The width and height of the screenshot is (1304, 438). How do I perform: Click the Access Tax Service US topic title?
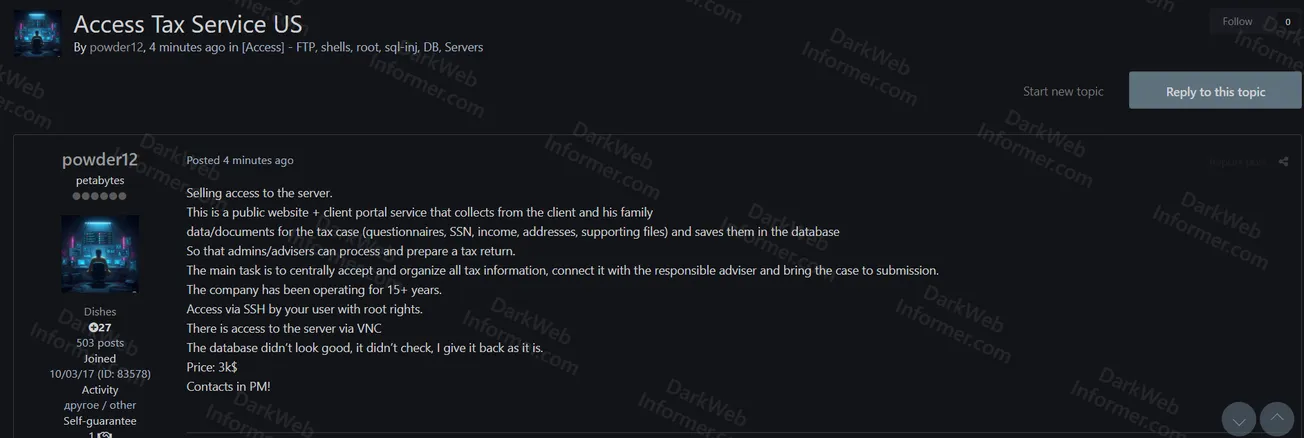[188, 23]
